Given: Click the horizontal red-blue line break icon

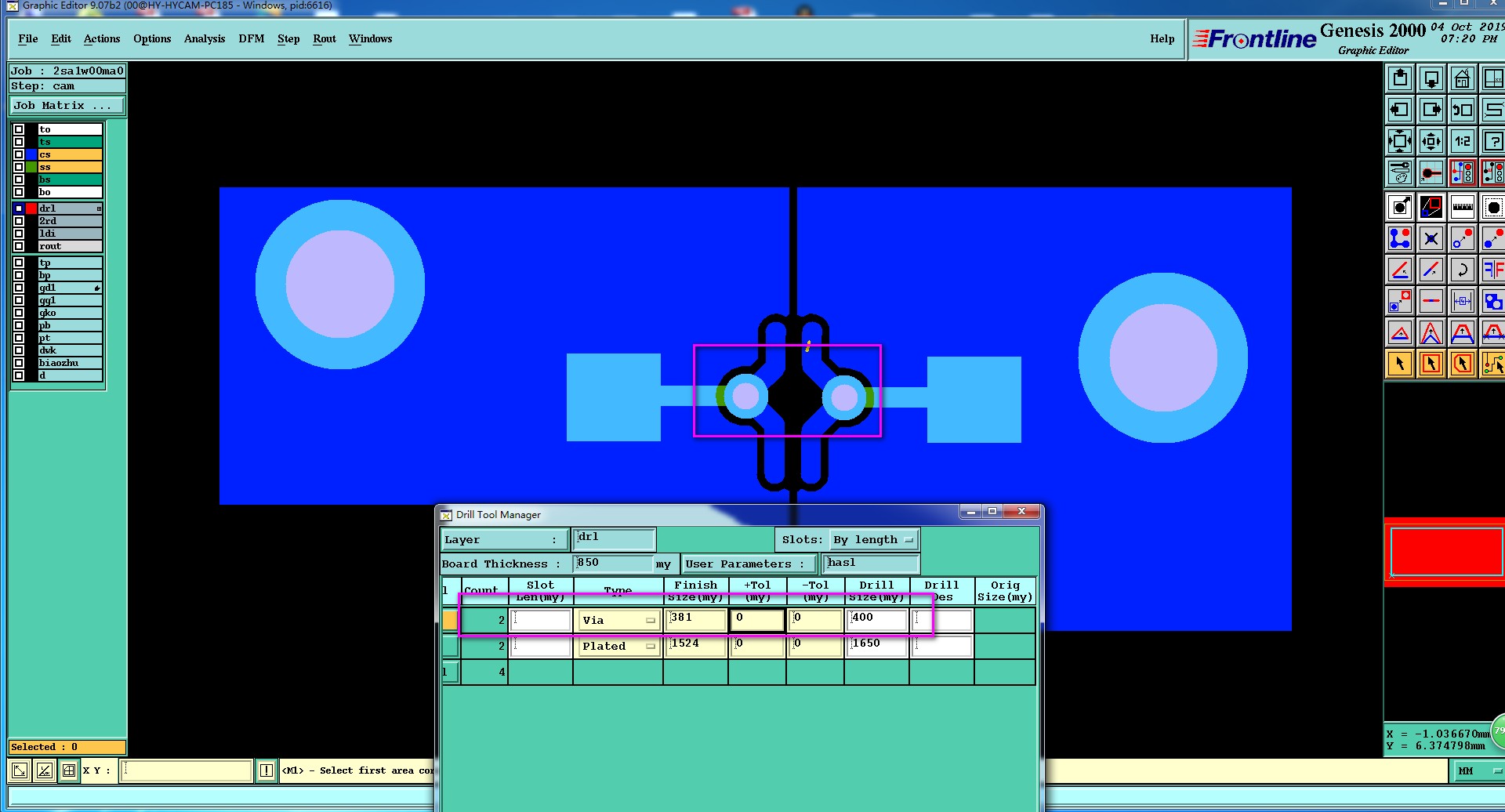Looking at the screenshot, I should (1431, 301).
